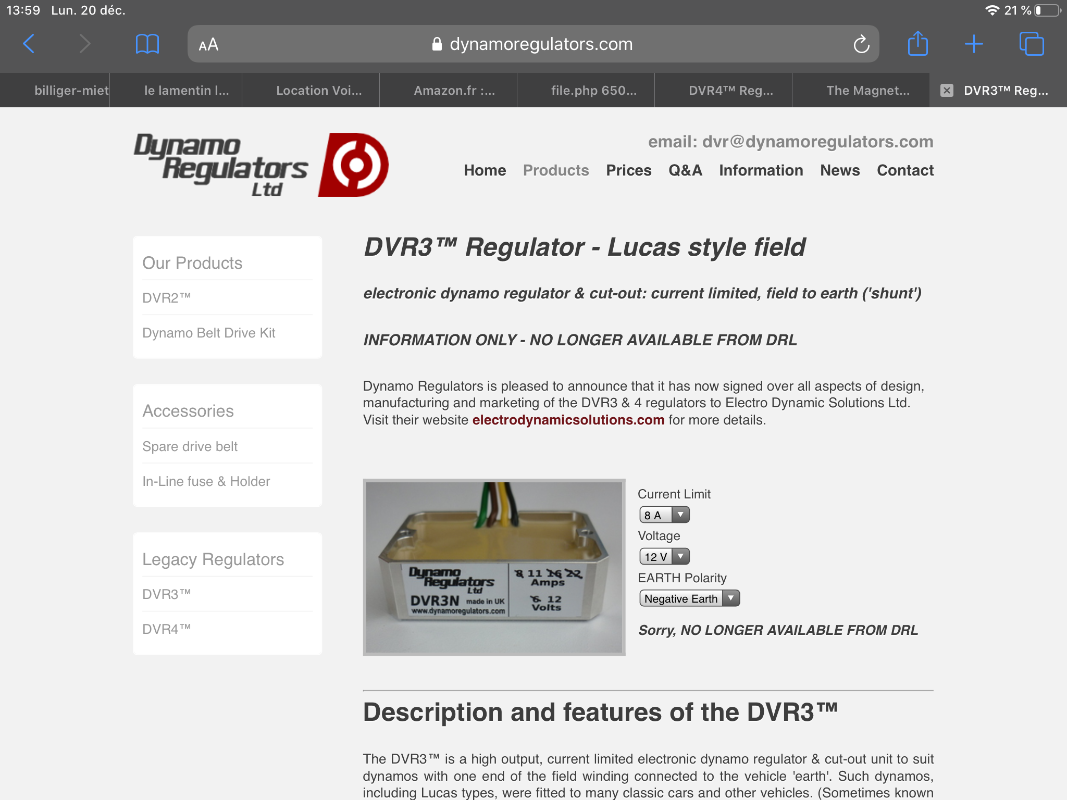Add a new tab with plus icon
The width and height of the screenshot is (1067, 800).
pos(974,44)
